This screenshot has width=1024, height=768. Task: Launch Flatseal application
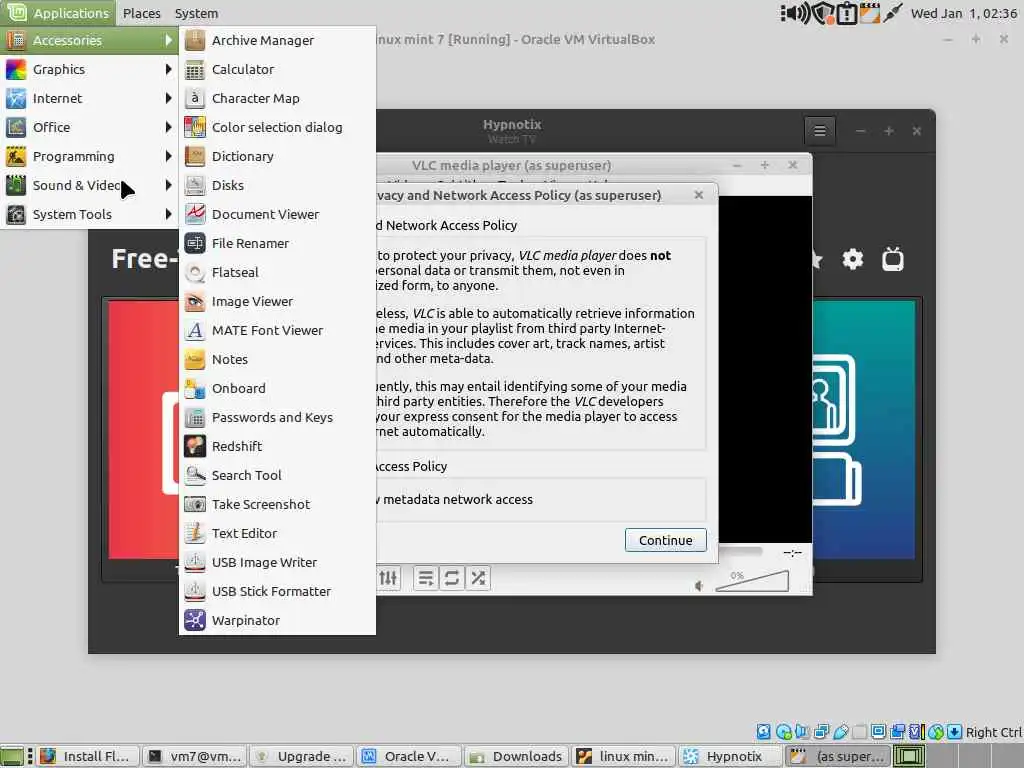277,272
